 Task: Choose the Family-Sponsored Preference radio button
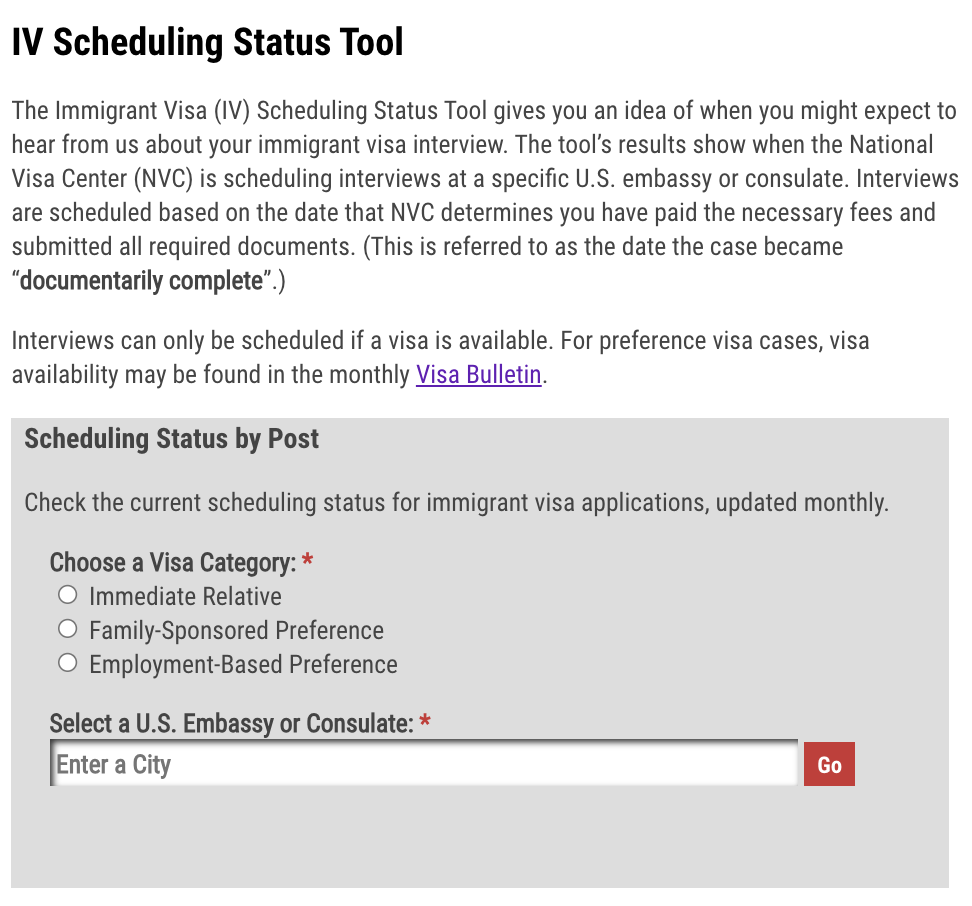tap(67, 630)
